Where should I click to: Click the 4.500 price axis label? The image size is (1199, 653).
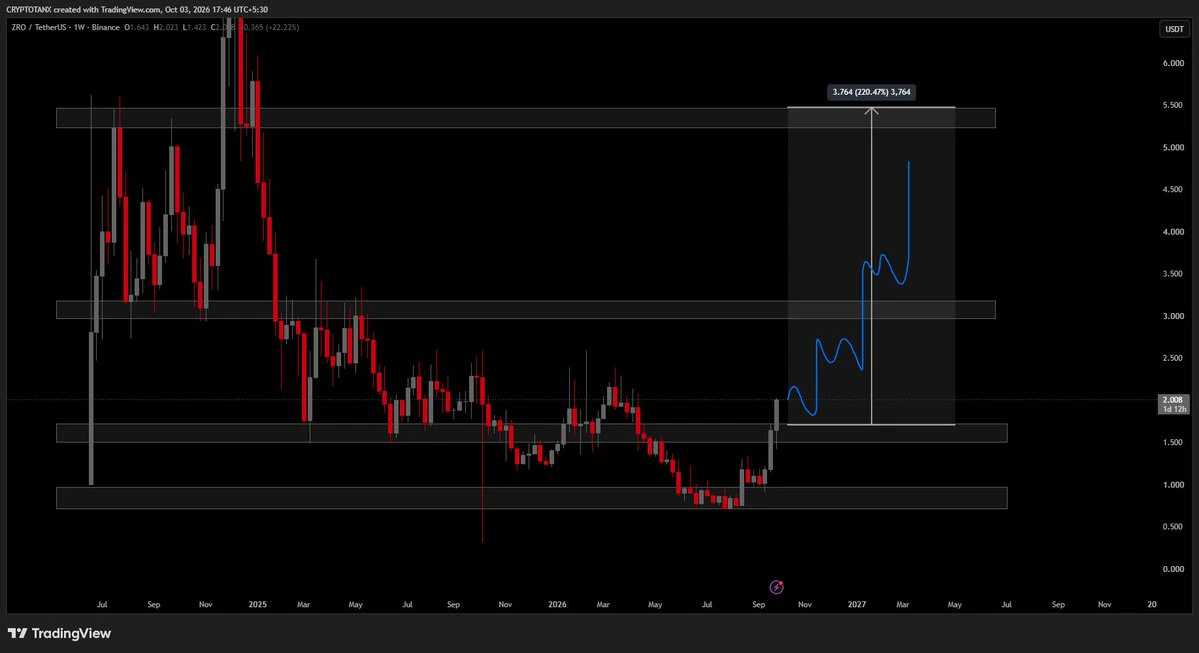1173,190
